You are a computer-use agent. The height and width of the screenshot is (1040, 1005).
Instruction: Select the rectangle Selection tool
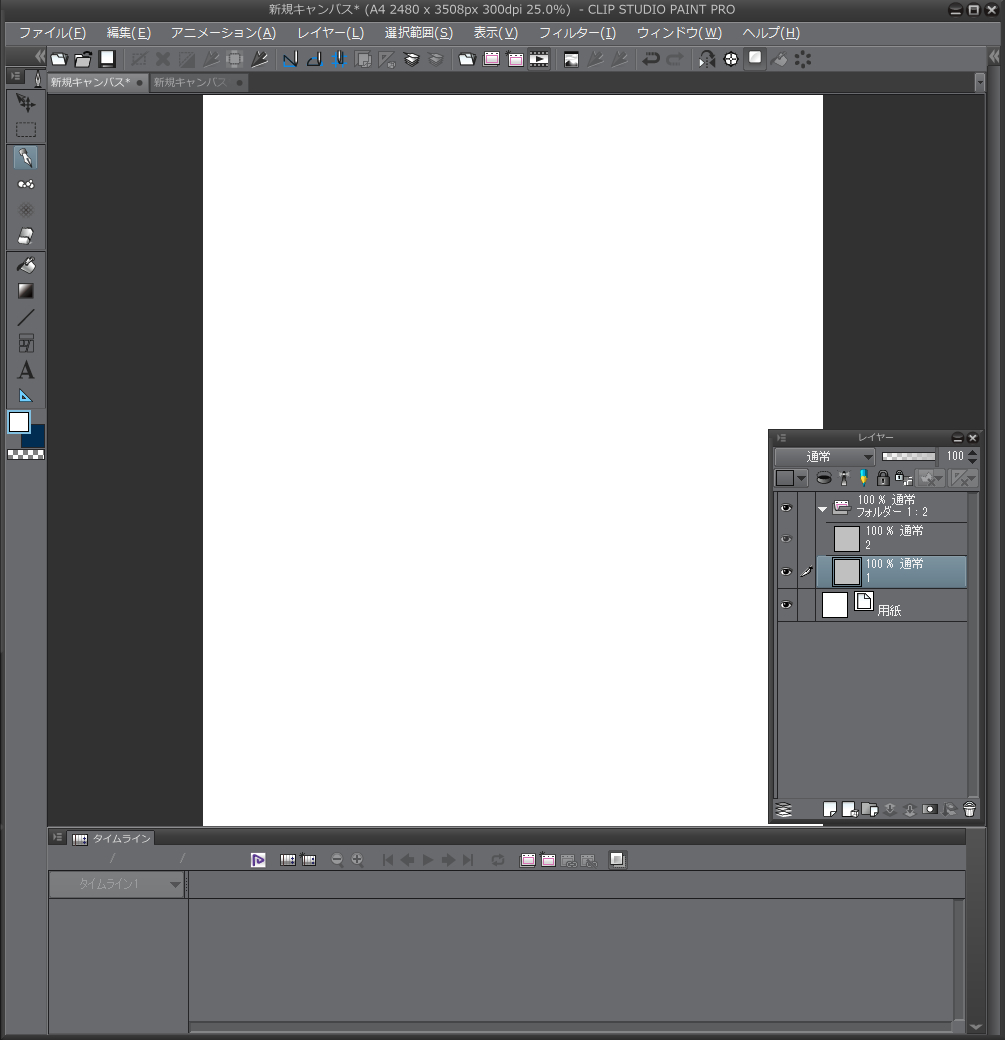click(26, 129)
